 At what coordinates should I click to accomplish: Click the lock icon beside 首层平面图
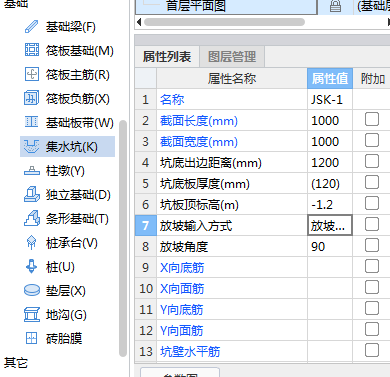[x=335, y=6]
